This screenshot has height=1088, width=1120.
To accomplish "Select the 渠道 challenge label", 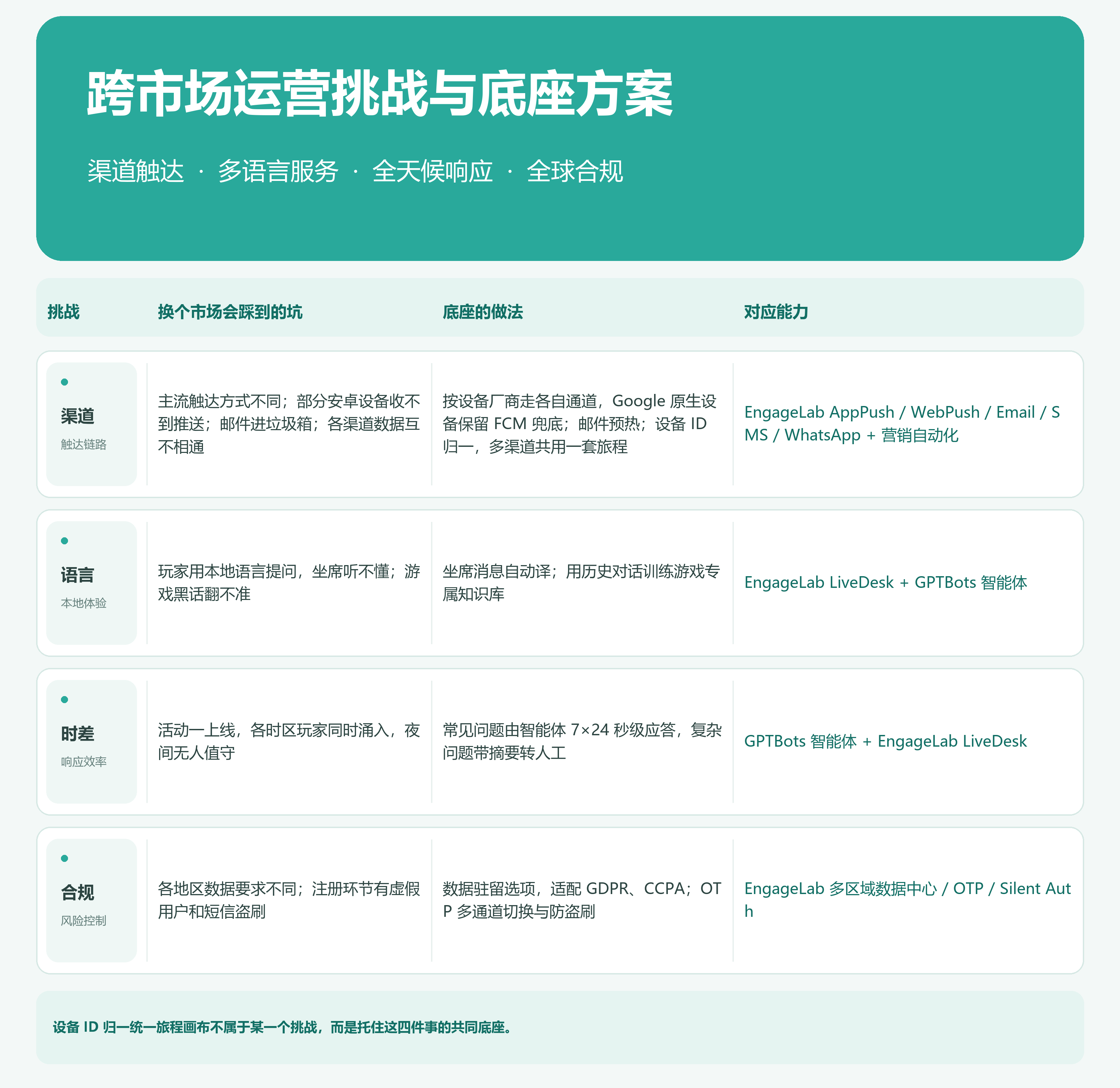I will [77, 416].
